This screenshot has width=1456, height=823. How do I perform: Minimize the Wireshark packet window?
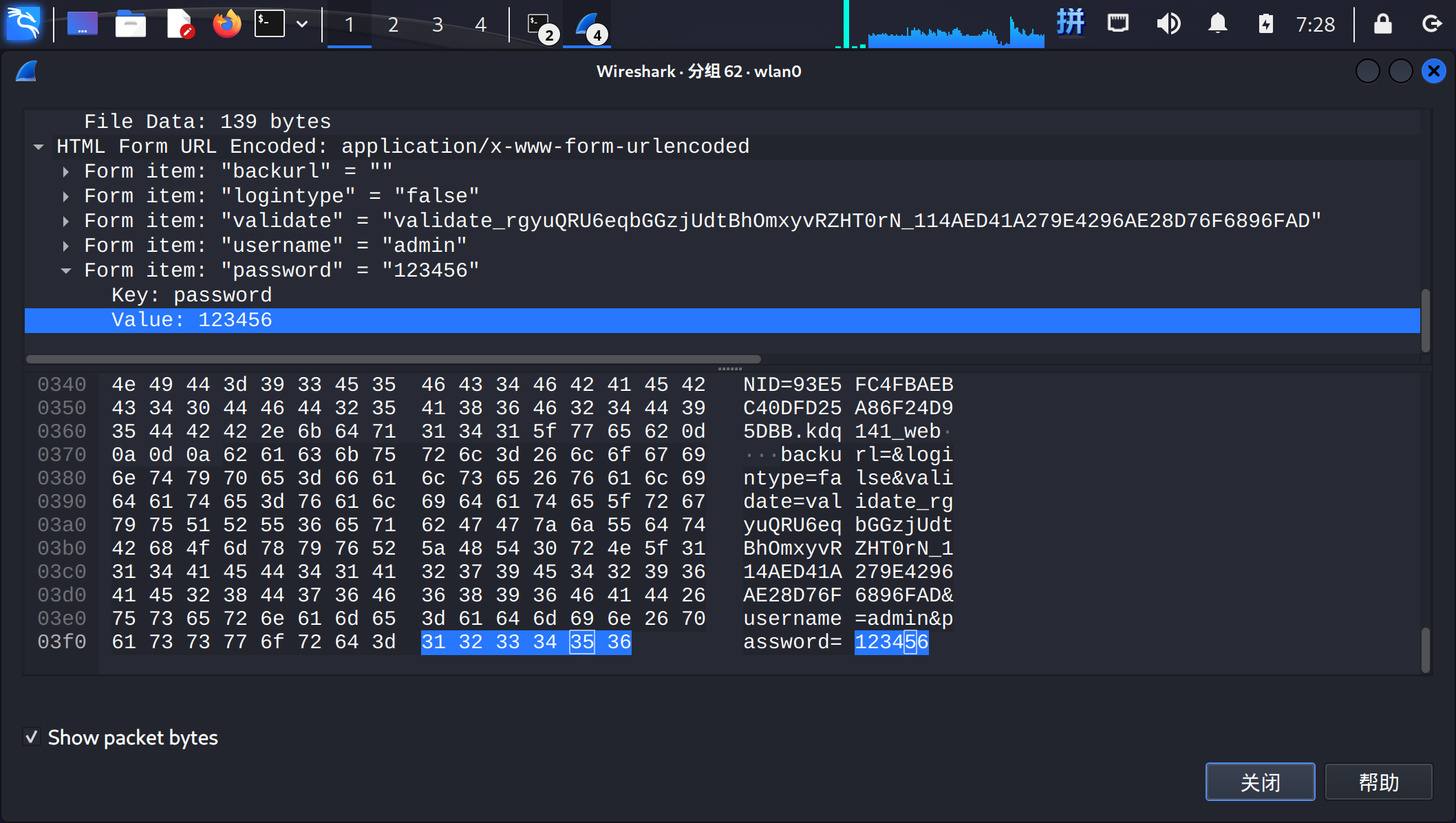1368,71
